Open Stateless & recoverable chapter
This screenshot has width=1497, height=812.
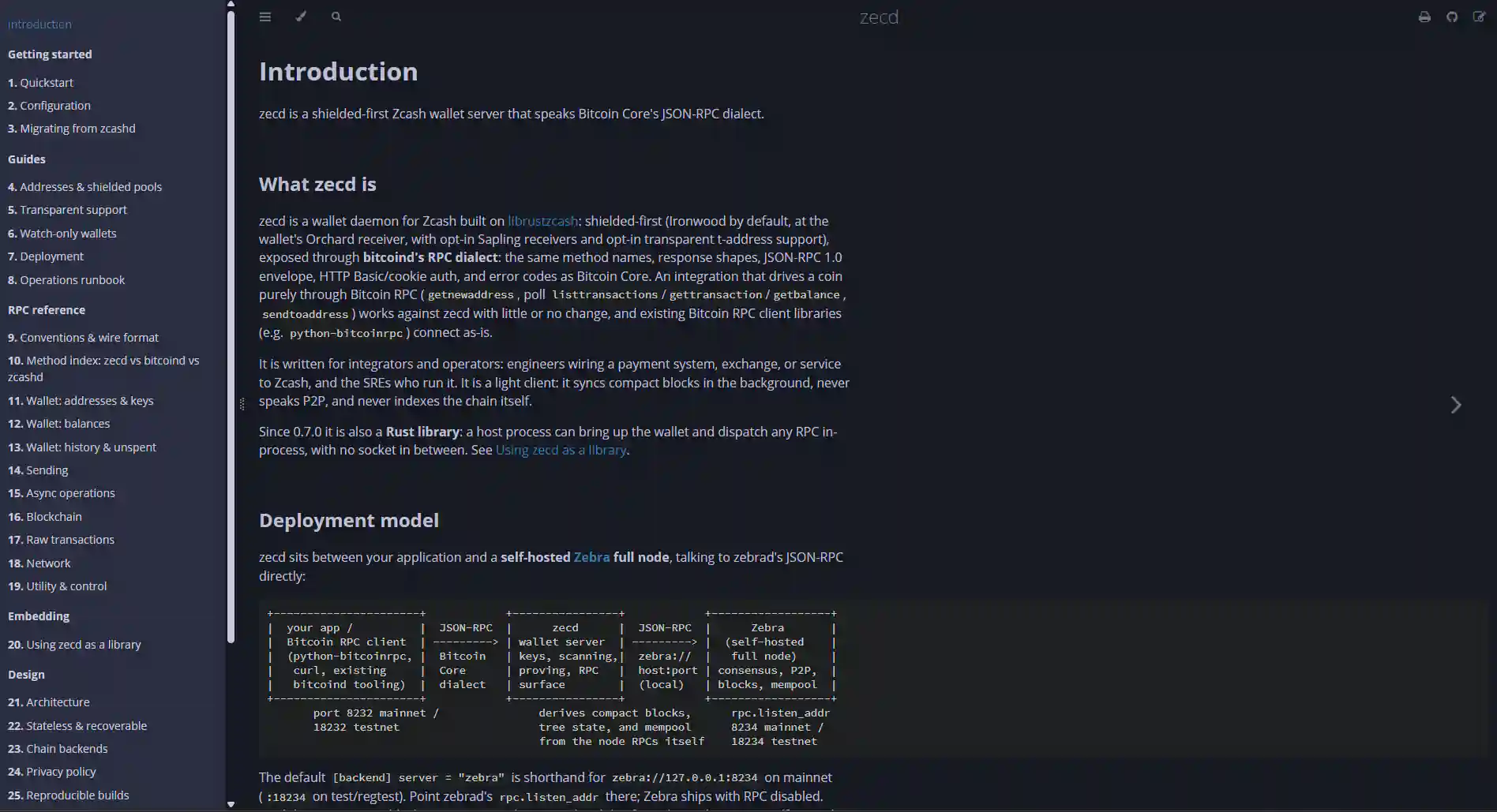point(77,726)
